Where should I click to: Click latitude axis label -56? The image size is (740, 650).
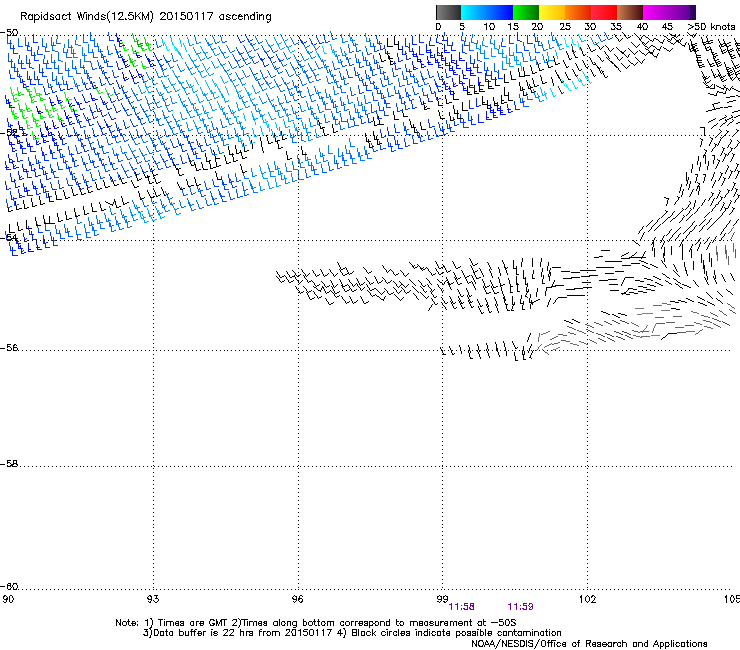tap(9, 348)
